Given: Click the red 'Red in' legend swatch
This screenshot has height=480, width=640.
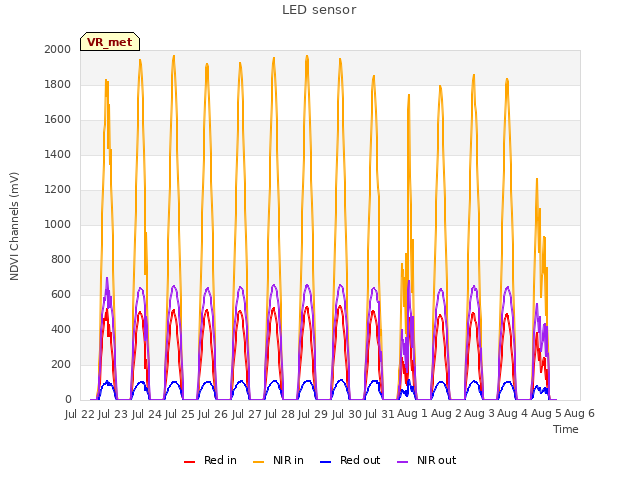Looking at the screenshot, I should (x=189, y=462).
